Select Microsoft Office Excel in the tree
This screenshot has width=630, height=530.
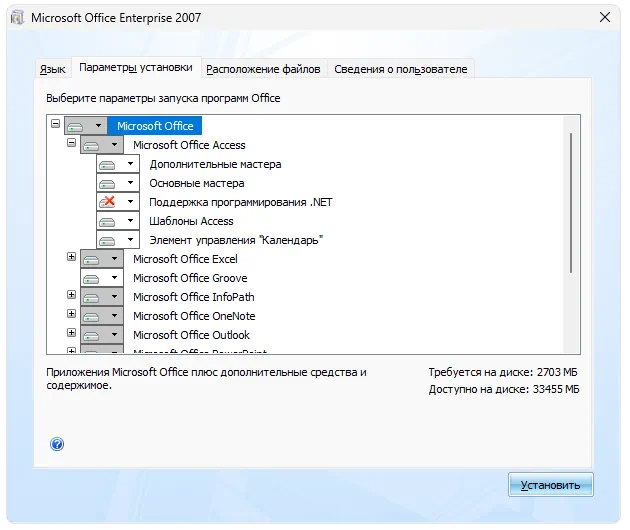[185, 259]
